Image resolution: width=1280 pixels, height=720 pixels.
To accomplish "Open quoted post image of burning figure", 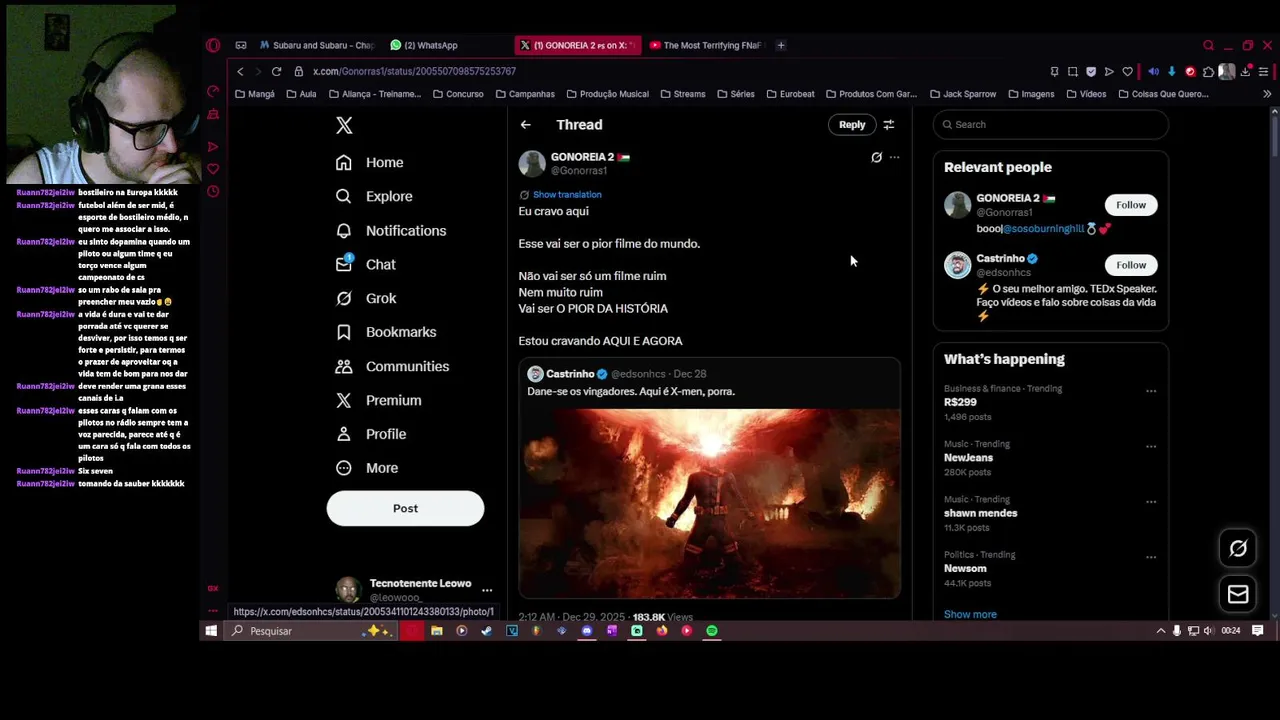I will pos(709,503).
